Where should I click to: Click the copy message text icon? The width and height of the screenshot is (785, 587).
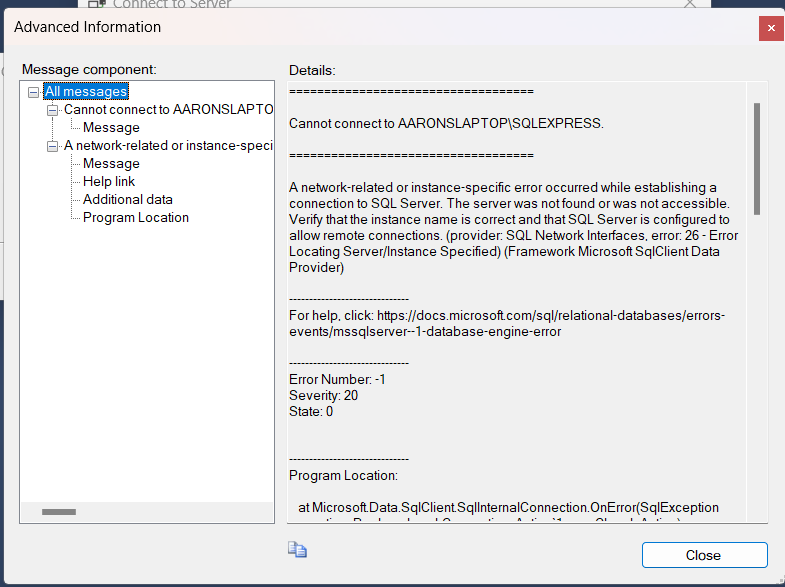(x=297, y=549)
